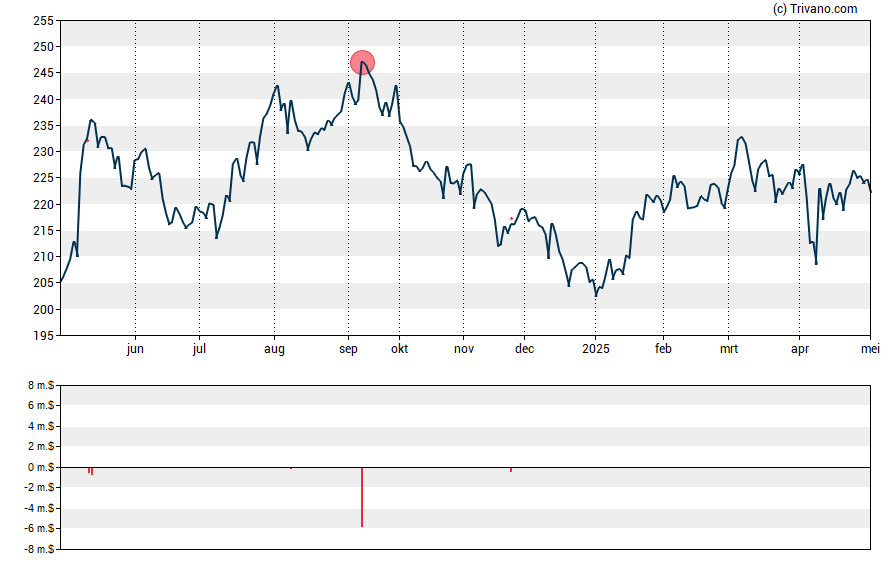Image resolution: width=888 pixels, height=565 pixels.
Task: Click the 205 price axis label
Action: pyautogui.click(x=43, y=282)
